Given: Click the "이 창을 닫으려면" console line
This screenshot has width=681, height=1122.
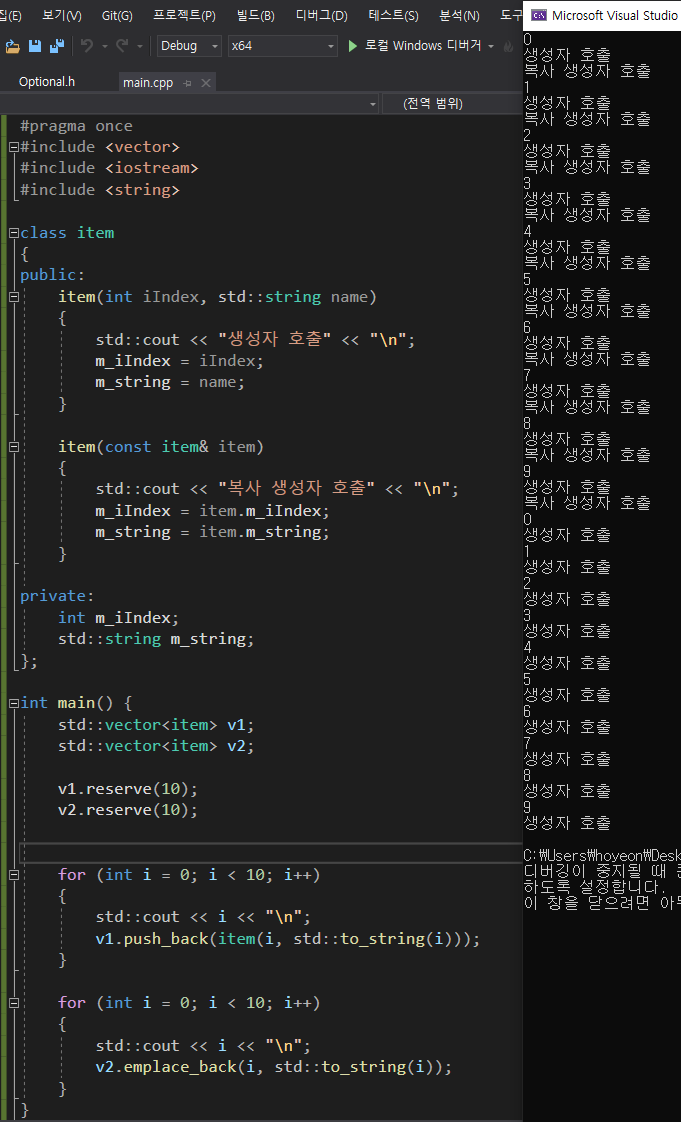Looking at the screenshot, I should point(602,902).
